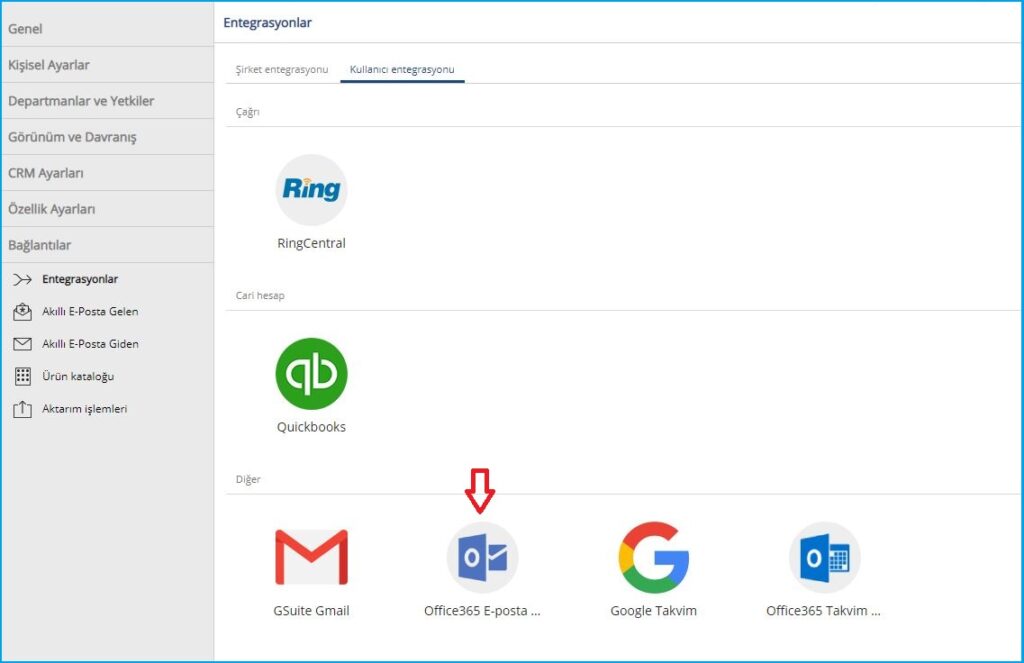Collapse the Bağlantılar section

pos(107,245)
